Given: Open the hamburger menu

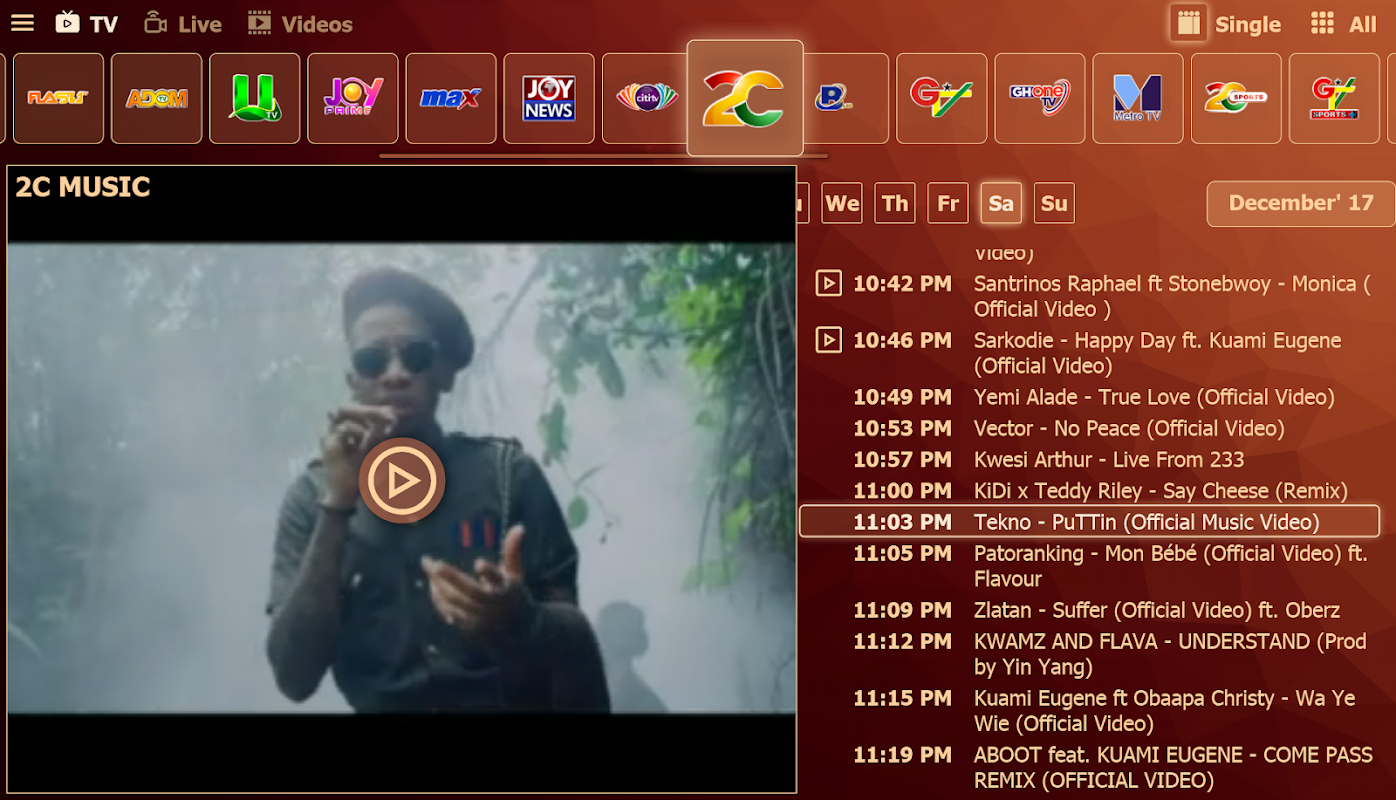Looking at the screenshot, I should 22,23.
